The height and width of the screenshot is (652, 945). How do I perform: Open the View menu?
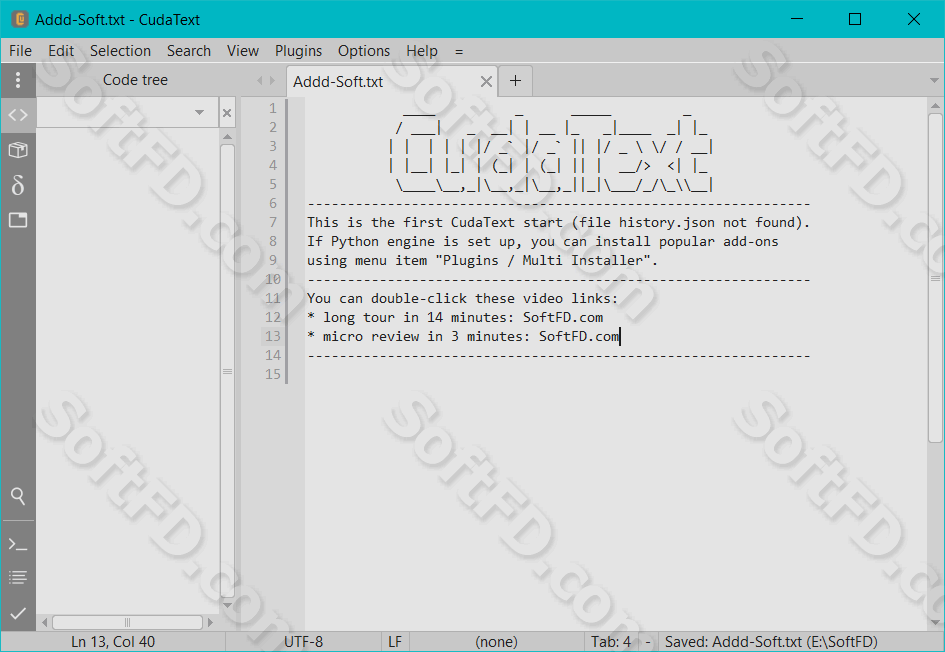[243, 51]
